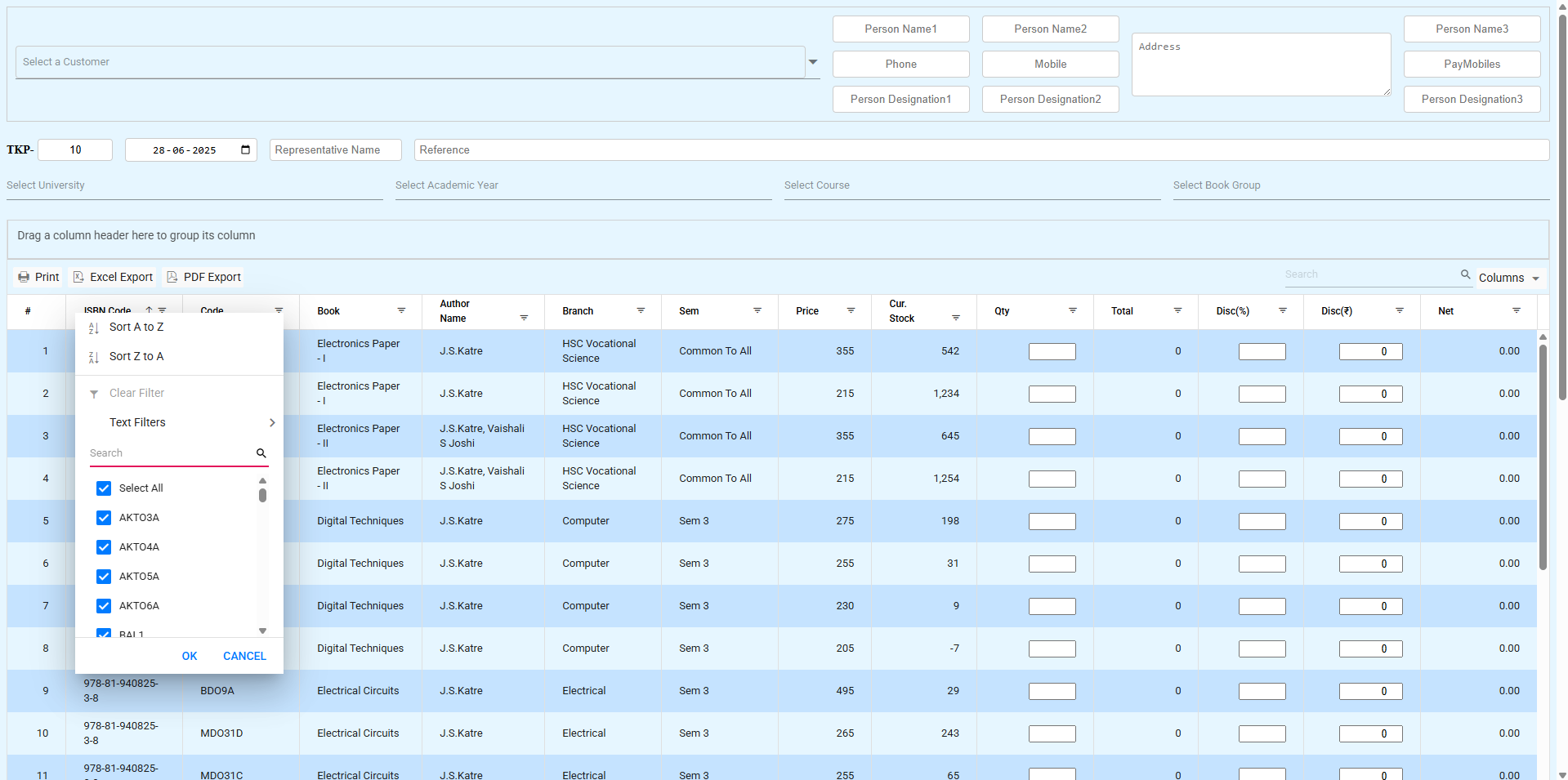This screenshot has width=1568, height=780.
Task: Click the Clear Filter icon in the menu
Action: click(x=93, y=393)
